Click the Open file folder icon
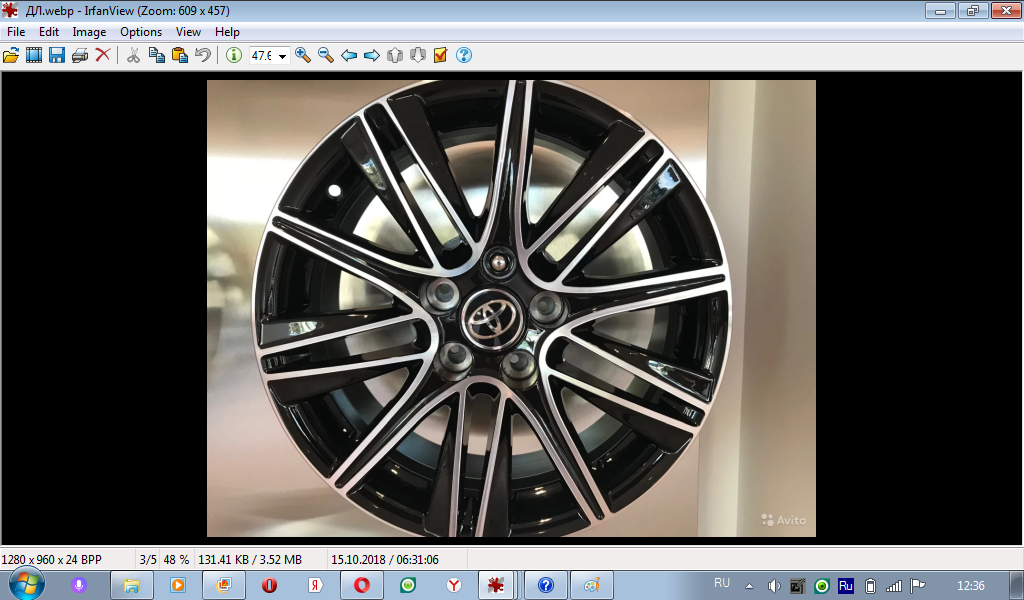1024x600 pixels. (x=10, y=55)
